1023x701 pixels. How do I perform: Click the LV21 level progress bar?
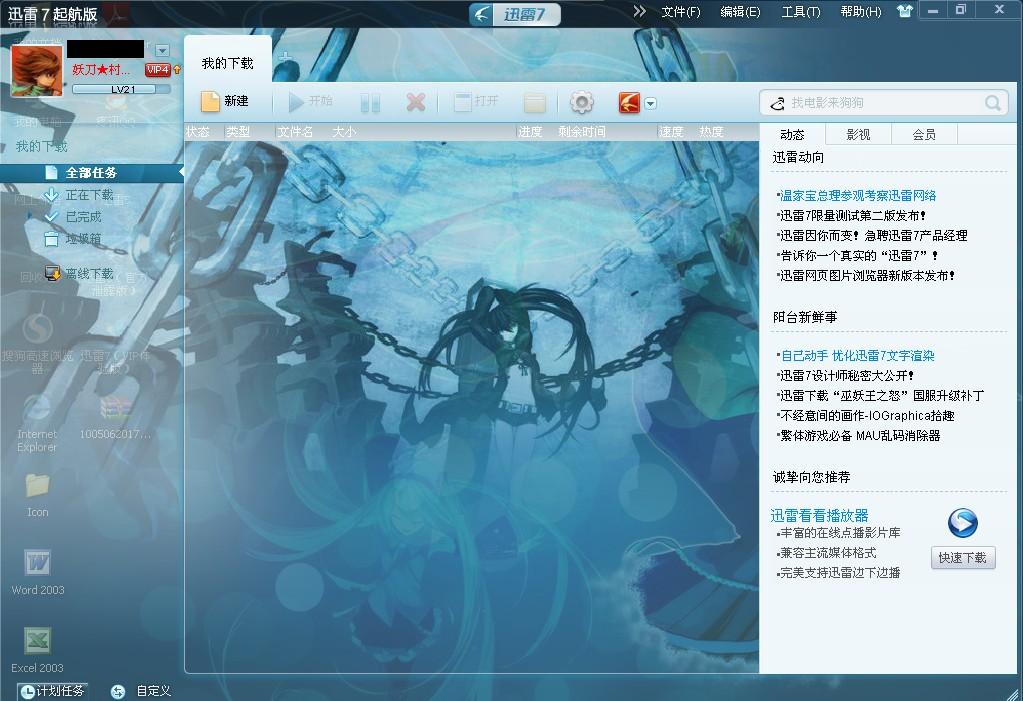tap(121, 89)
